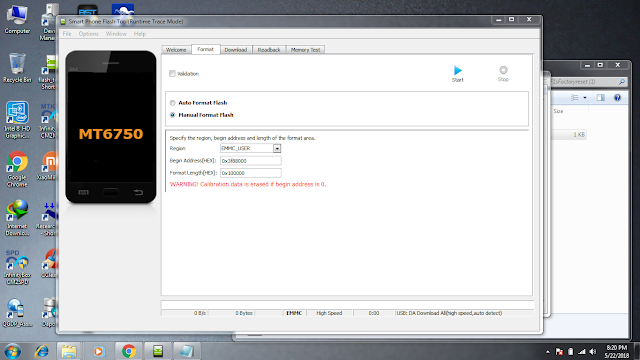
Task: Open the Recycle Bin desktop icon
Action: tap(17, 68)
